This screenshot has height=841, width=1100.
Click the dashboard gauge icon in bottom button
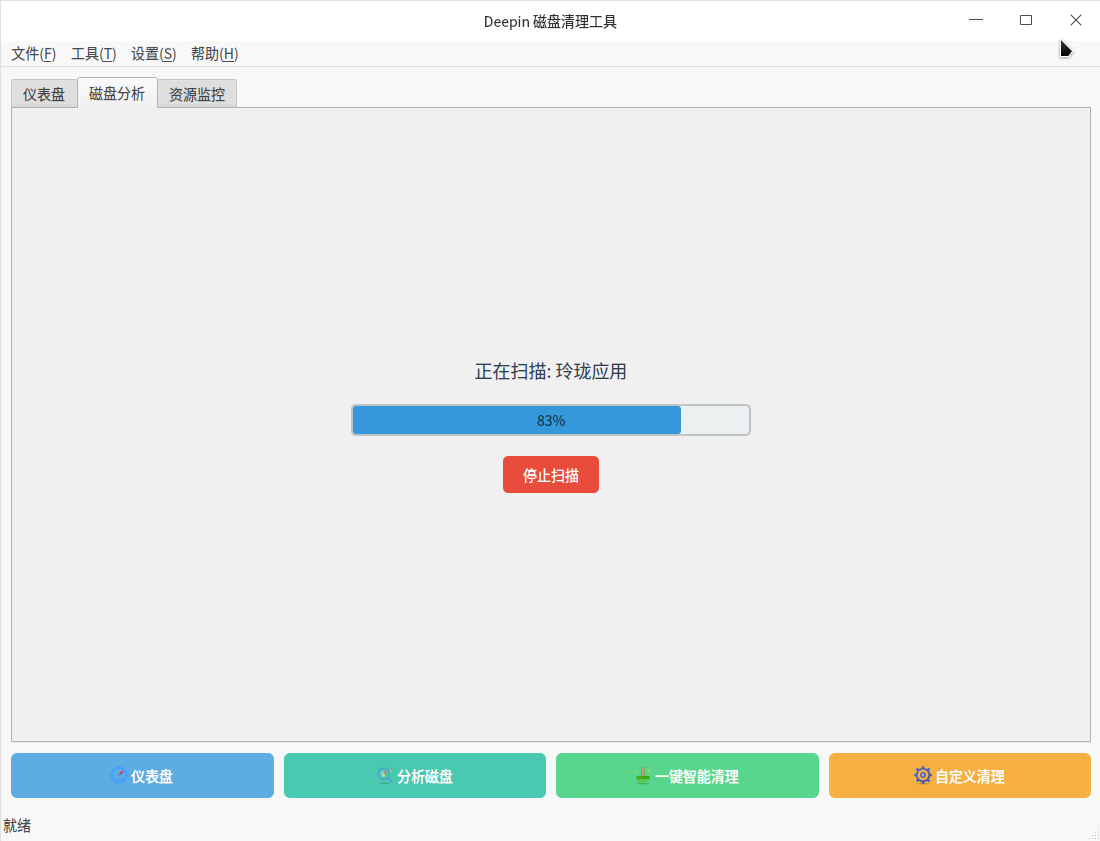[x=119, y=775]
